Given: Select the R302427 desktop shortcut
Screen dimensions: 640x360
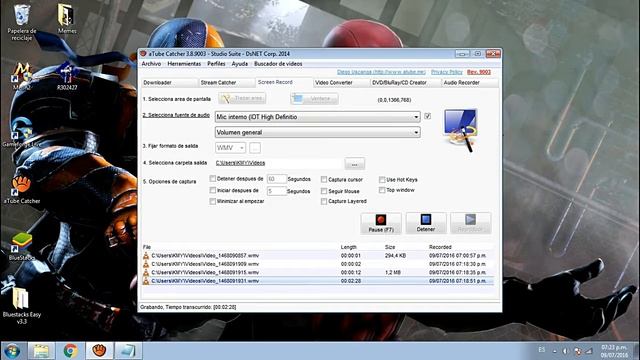Looking at the screenshot, I should (x=67, y=76).
